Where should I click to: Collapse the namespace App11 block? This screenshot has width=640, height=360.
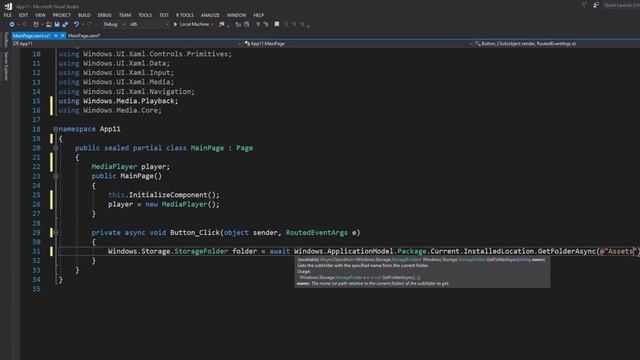coord(56,129)
